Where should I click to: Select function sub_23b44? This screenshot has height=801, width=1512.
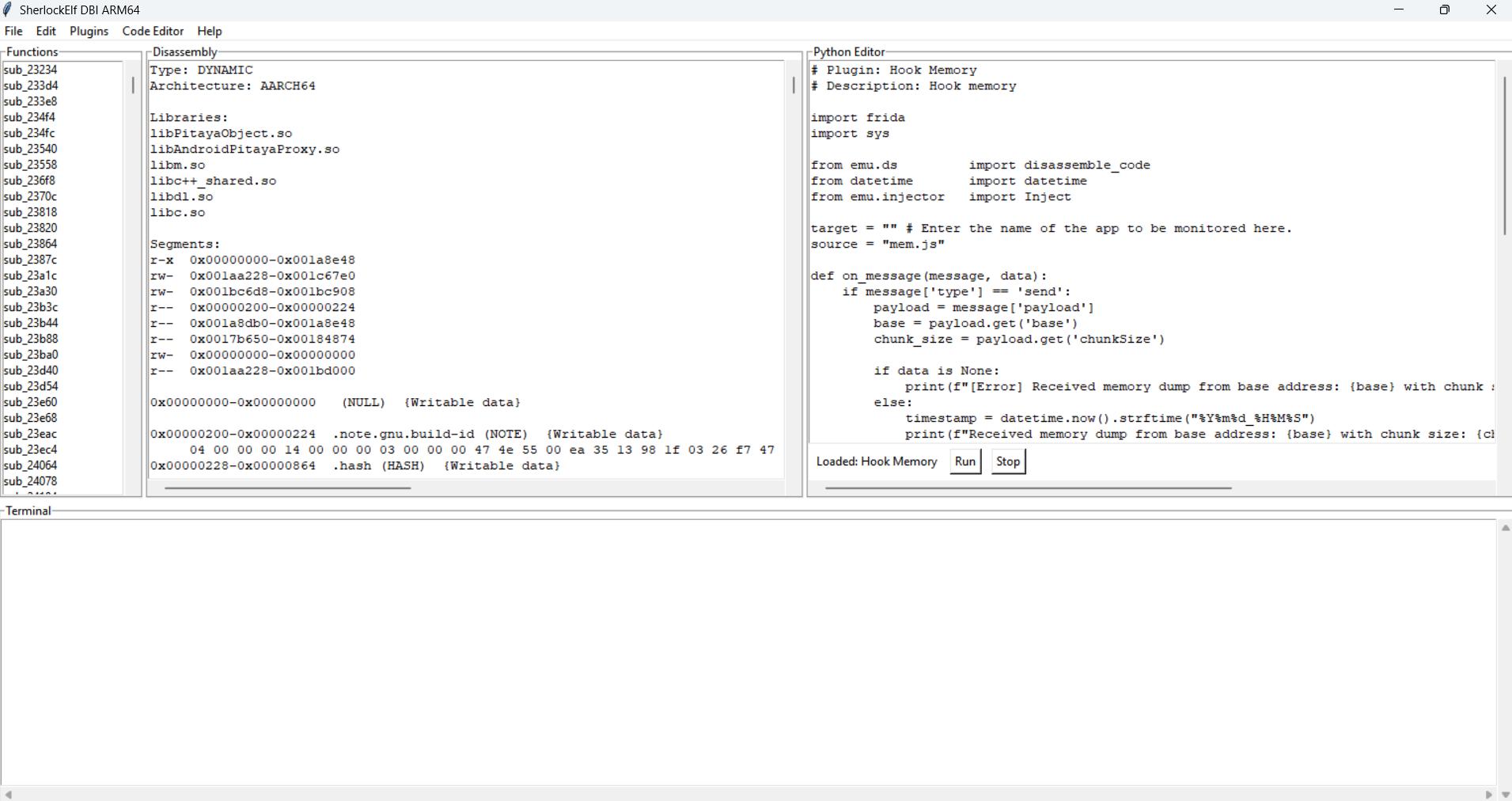[30, 323]
